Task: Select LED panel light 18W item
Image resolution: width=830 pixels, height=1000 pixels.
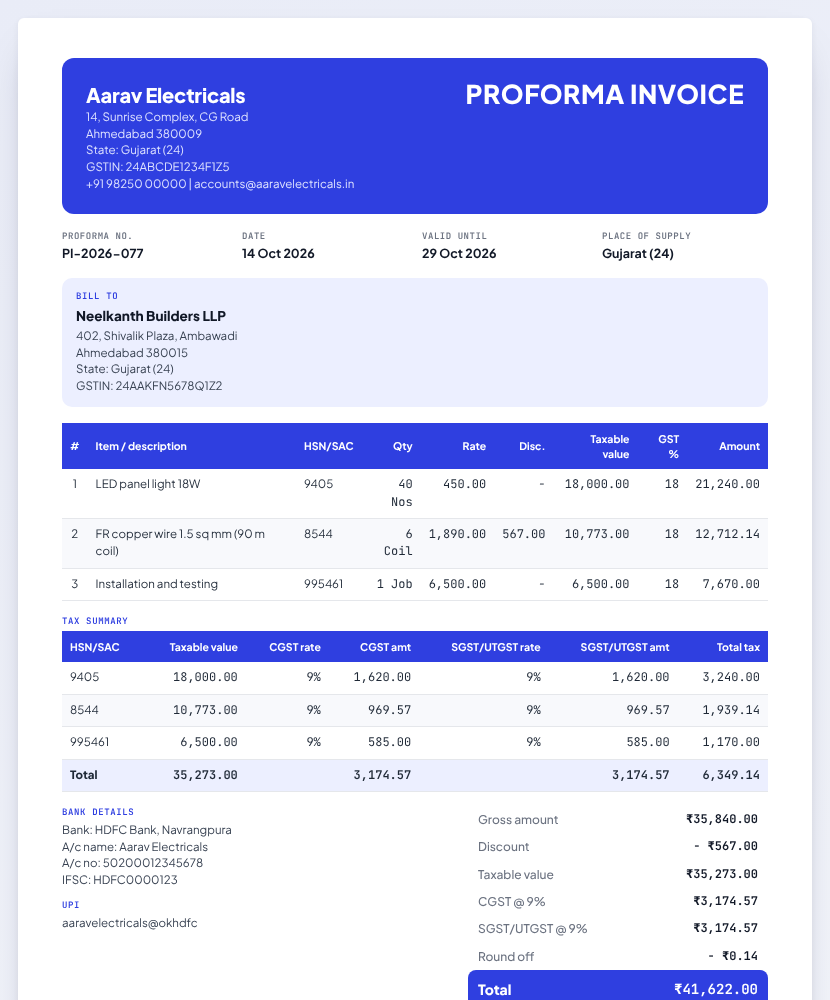Action: point(147,483)
